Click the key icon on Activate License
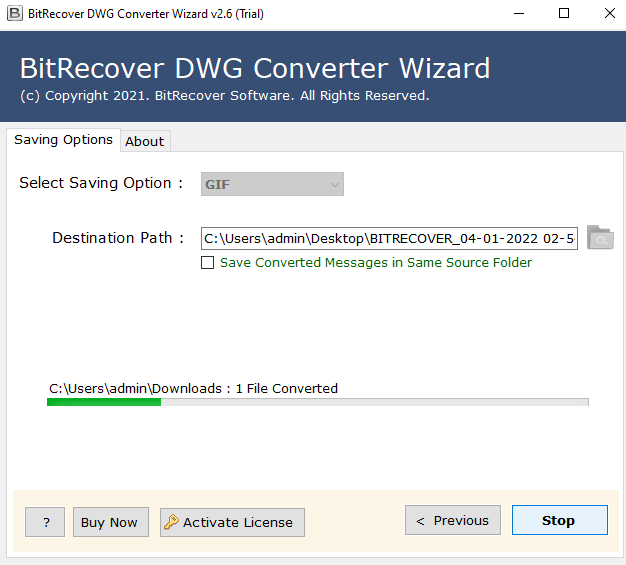The width and height of the screenshot is (626, 565). tap(171, 521)
